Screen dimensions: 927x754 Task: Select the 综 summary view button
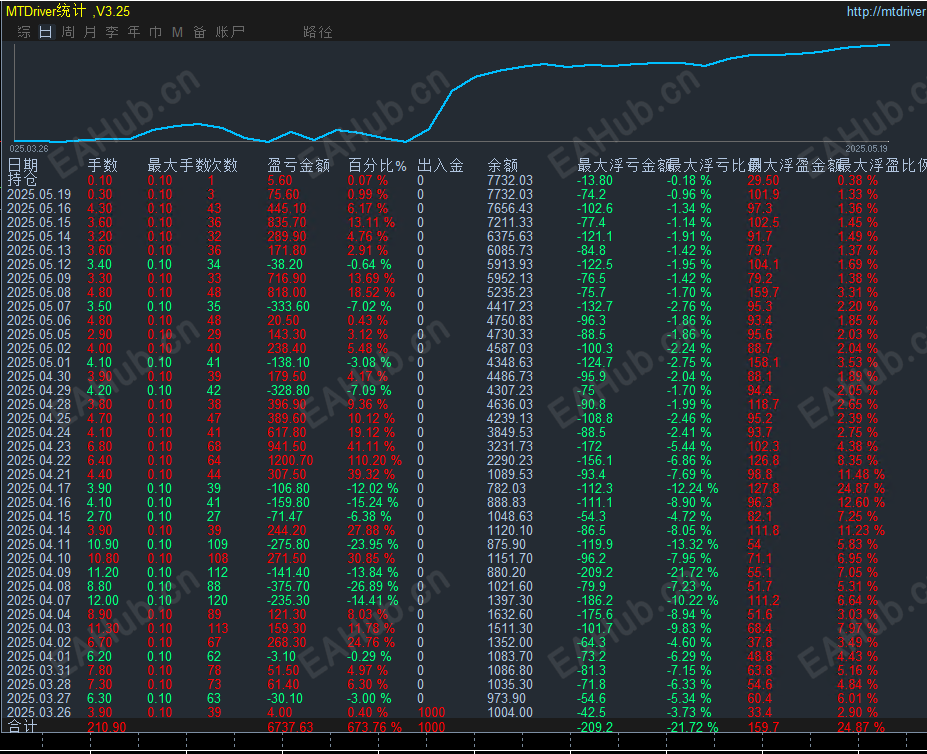click(x=24, y=32)
